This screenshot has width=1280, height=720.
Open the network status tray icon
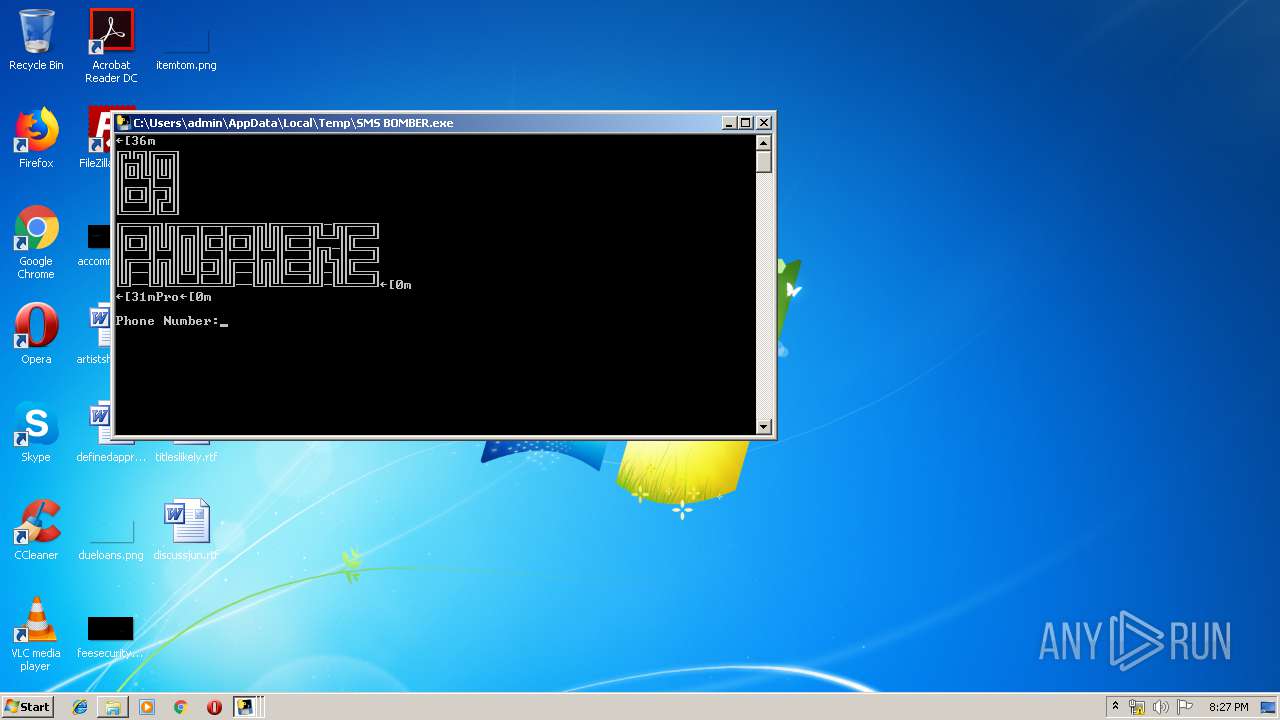click(1137, 707)
